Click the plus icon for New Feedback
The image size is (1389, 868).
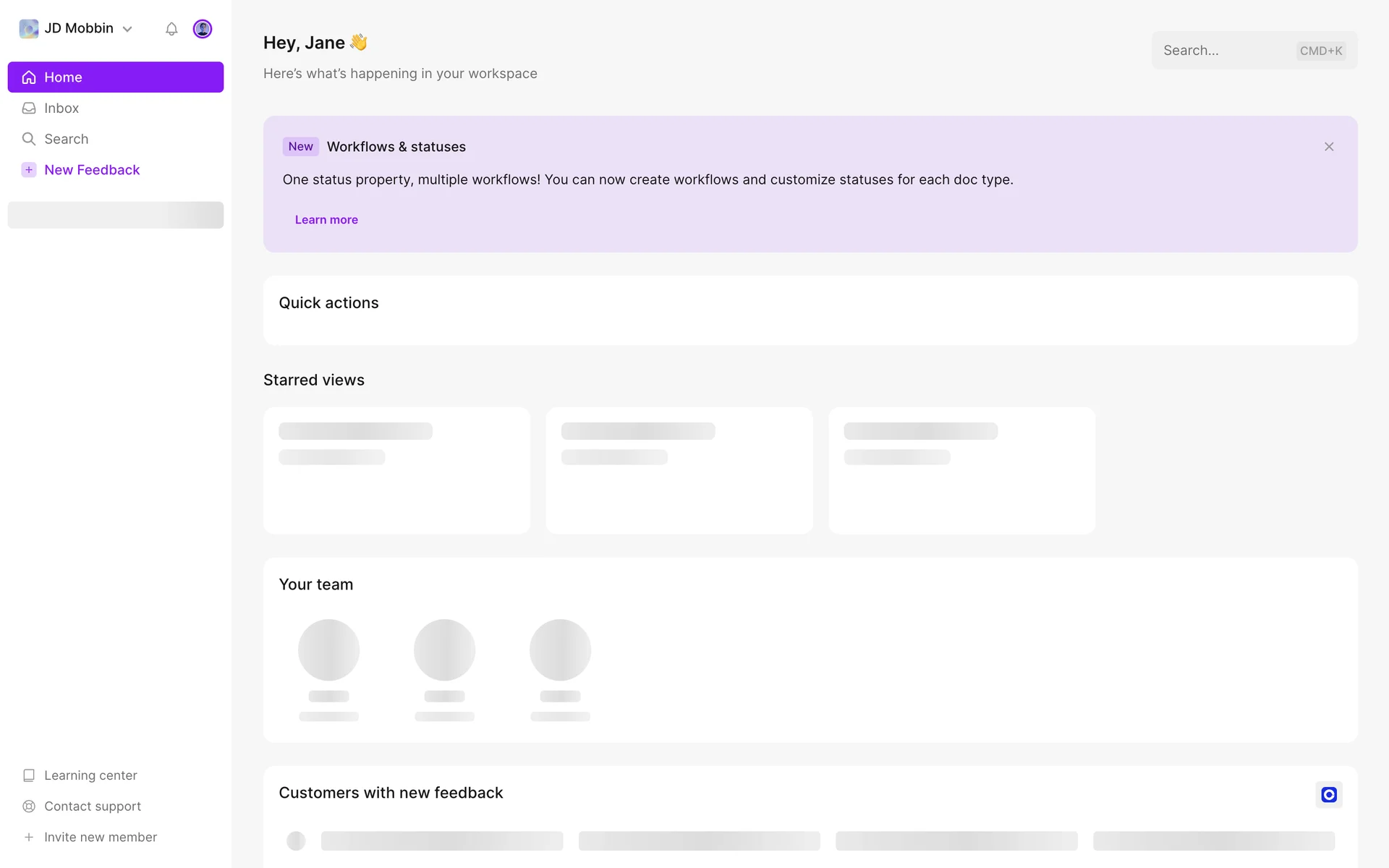click(29, 170)
